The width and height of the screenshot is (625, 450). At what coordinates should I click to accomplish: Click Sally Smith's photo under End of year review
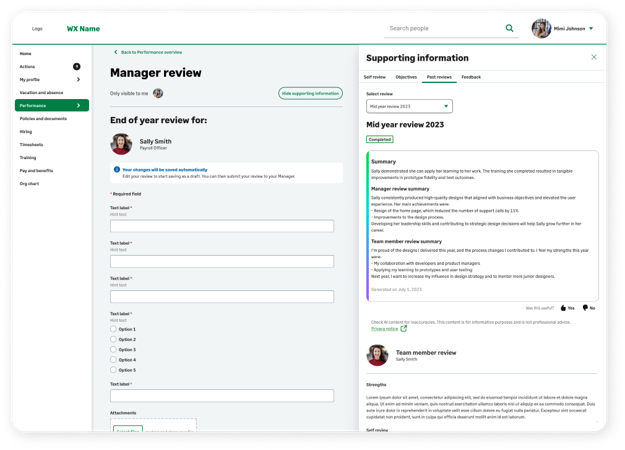click(121, 144)
